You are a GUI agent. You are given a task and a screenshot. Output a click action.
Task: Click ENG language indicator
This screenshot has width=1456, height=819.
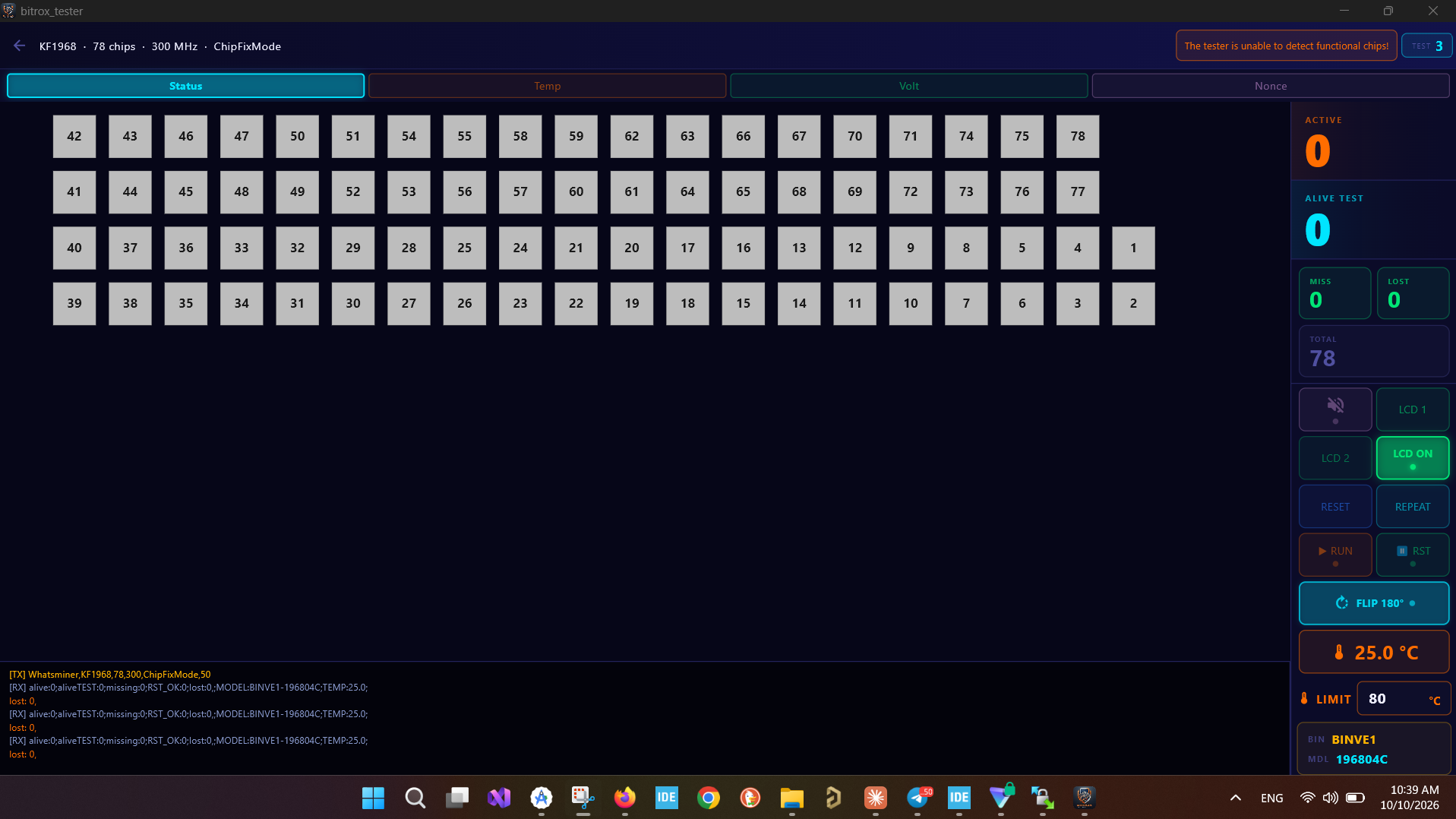pos(1271,798)
